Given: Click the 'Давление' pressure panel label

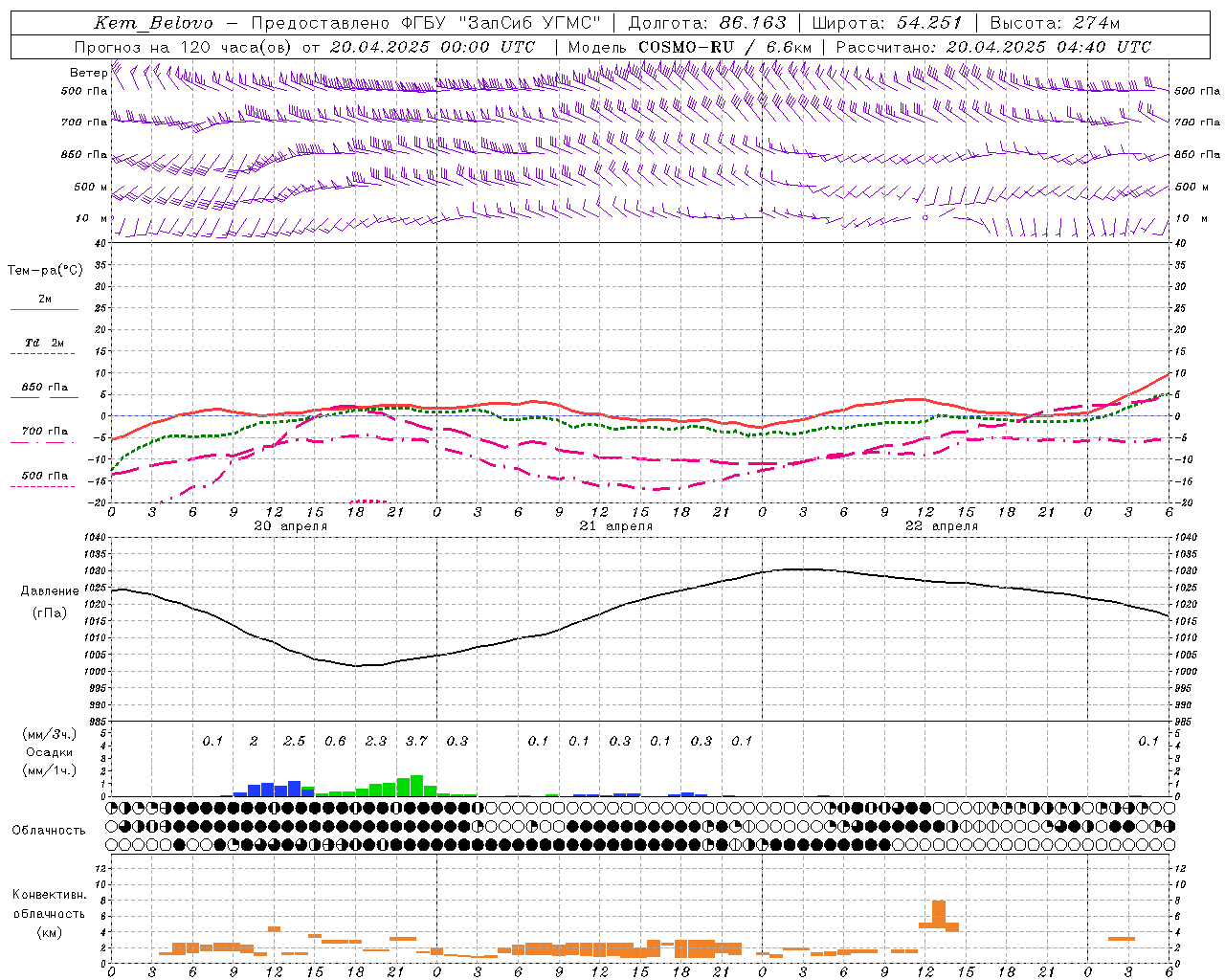Looking at the screenshot, I should 50,591.
